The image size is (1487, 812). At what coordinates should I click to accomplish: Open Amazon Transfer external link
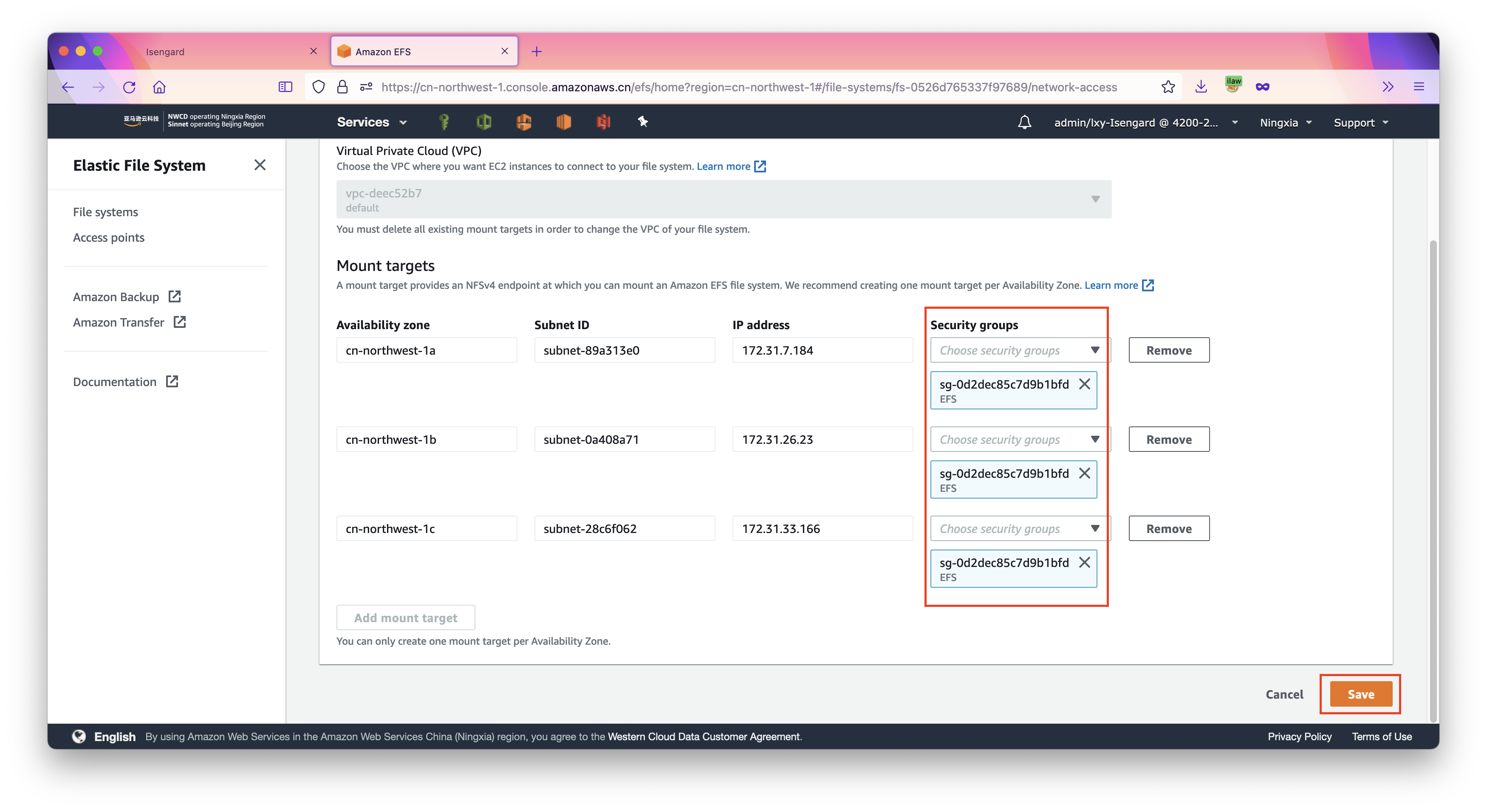tap(129, 322)
